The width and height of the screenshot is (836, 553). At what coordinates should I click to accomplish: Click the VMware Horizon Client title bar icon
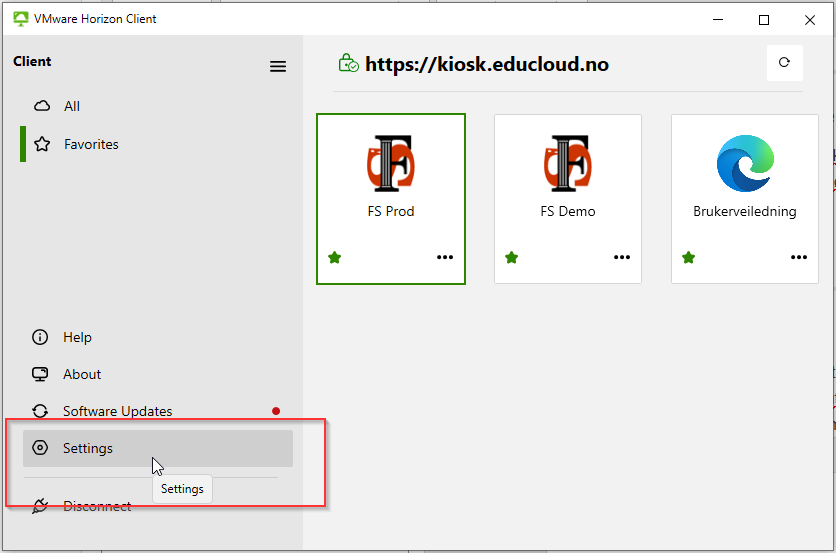tap(20, 19)
